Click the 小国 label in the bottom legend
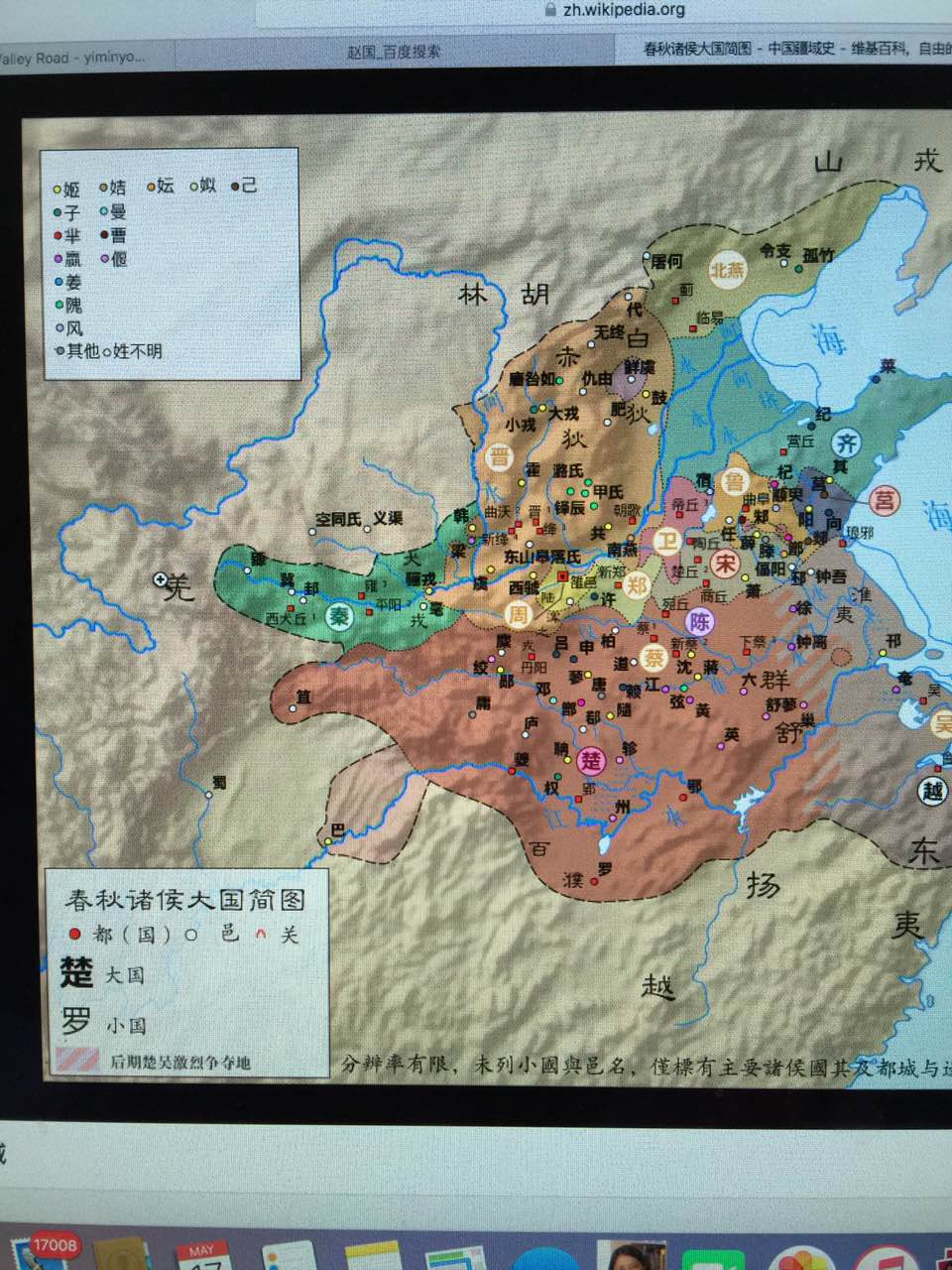 [x=127, y=1025]
